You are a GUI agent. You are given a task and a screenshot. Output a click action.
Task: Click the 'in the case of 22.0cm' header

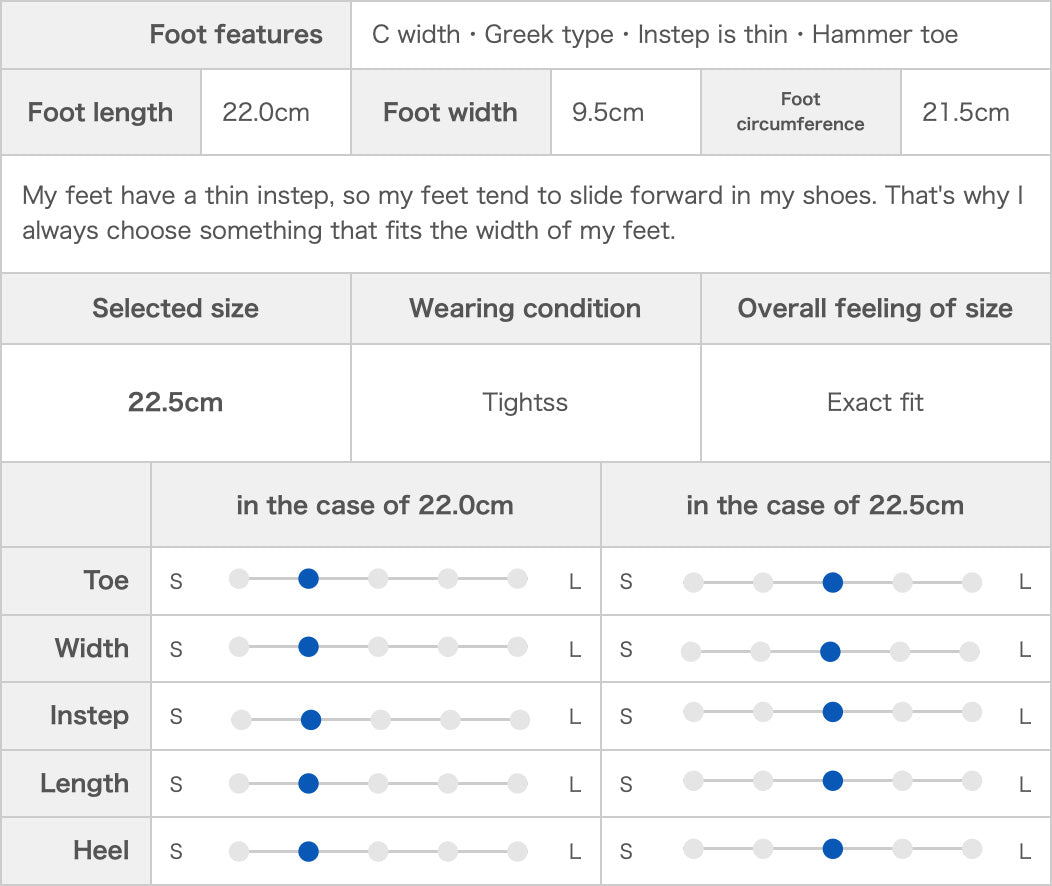point(375,504)
